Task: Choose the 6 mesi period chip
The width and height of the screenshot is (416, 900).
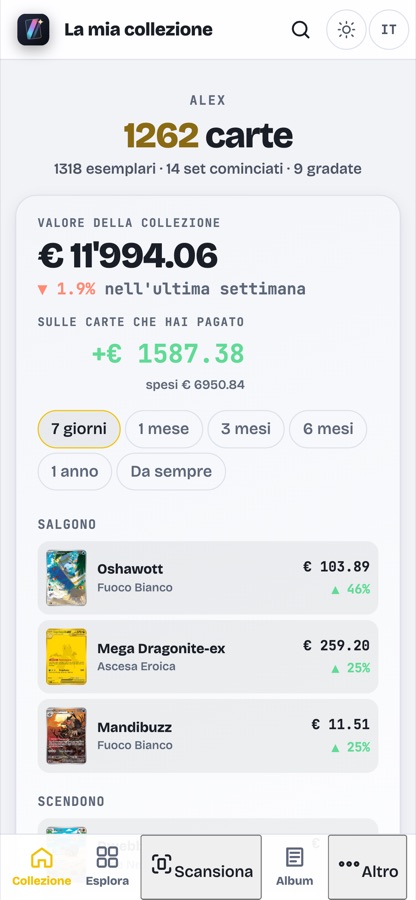Action: click(328, 429)
